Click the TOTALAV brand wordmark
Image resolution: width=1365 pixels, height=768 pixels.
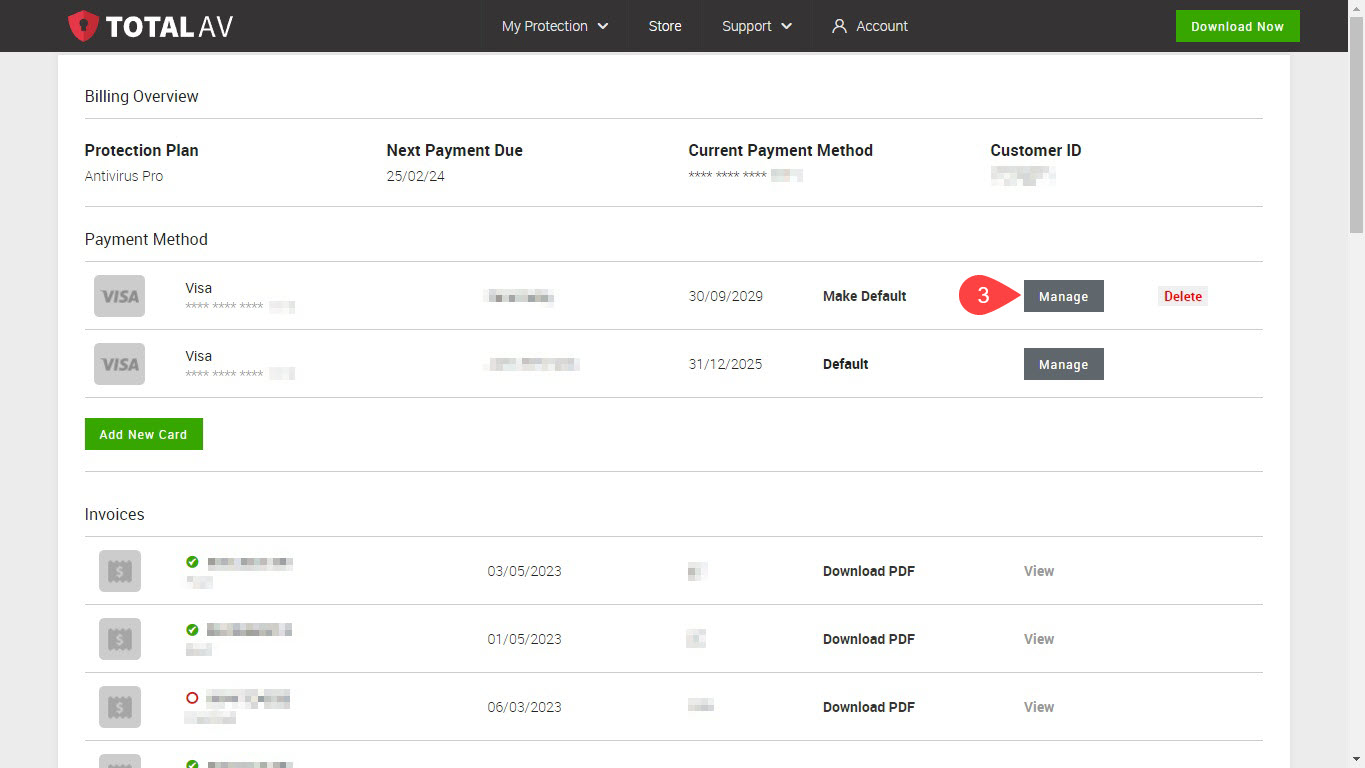click(169, 26)
